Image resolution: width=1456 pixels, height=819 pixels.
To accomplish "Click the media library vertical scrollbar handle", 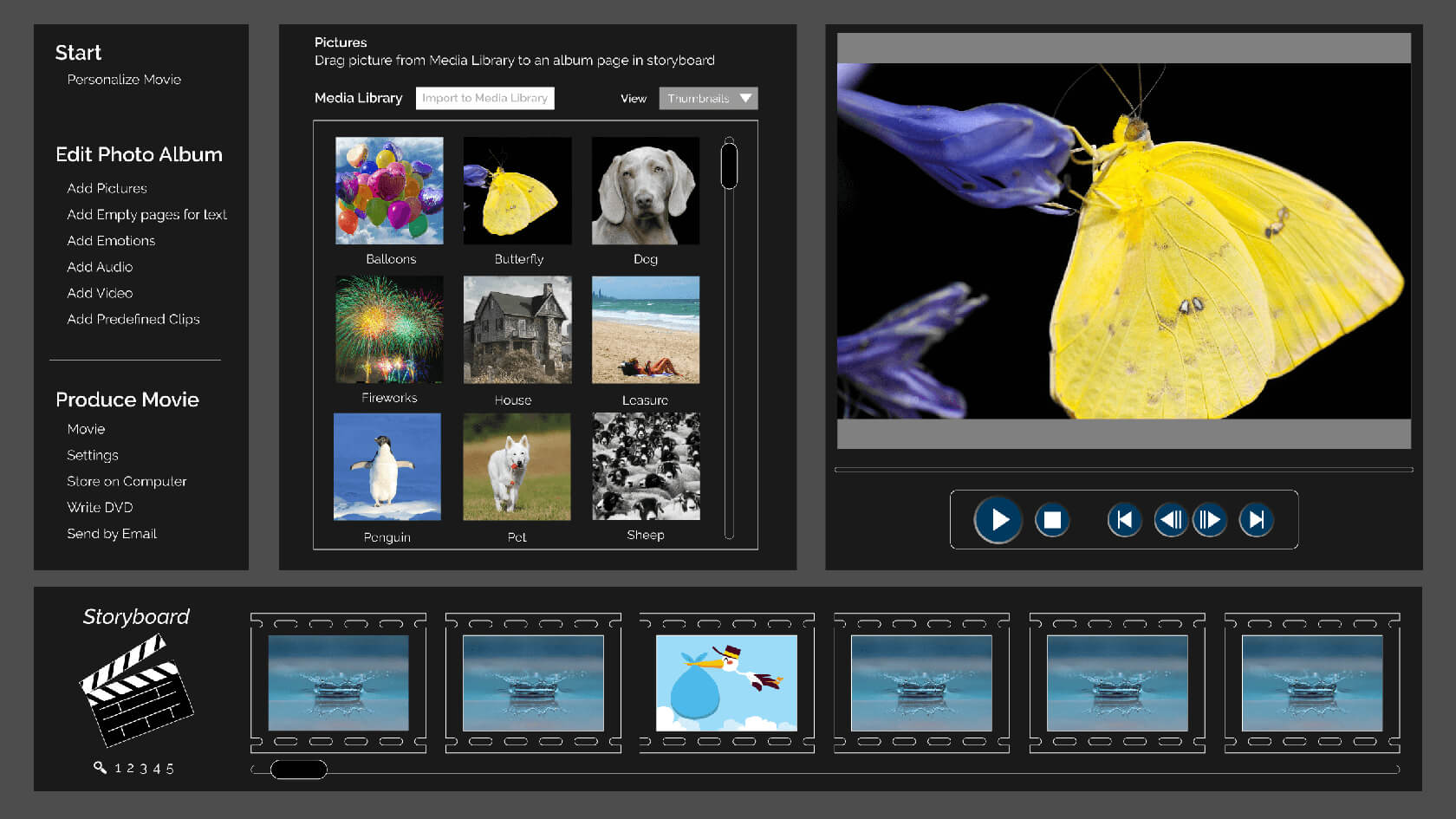I will click(729, 166).
